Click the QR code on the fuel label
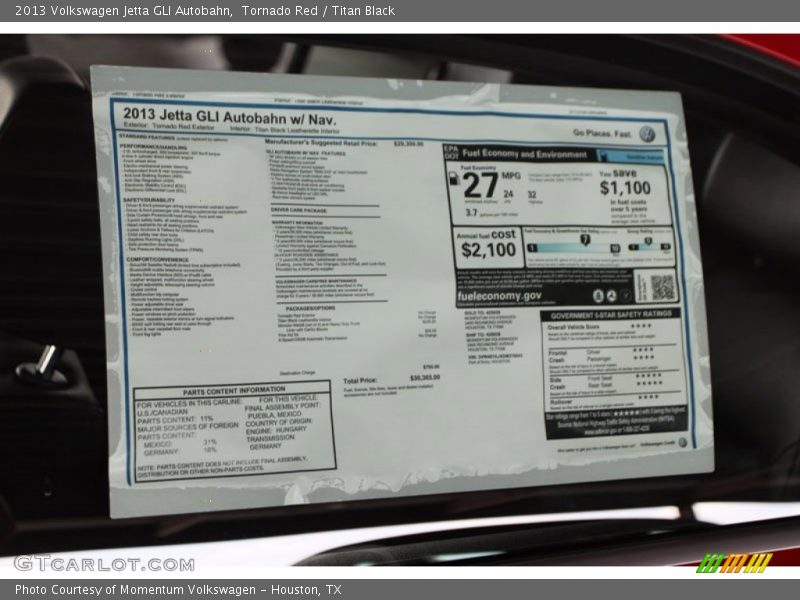Screen dimensions: 800x600 coord(661,286)
